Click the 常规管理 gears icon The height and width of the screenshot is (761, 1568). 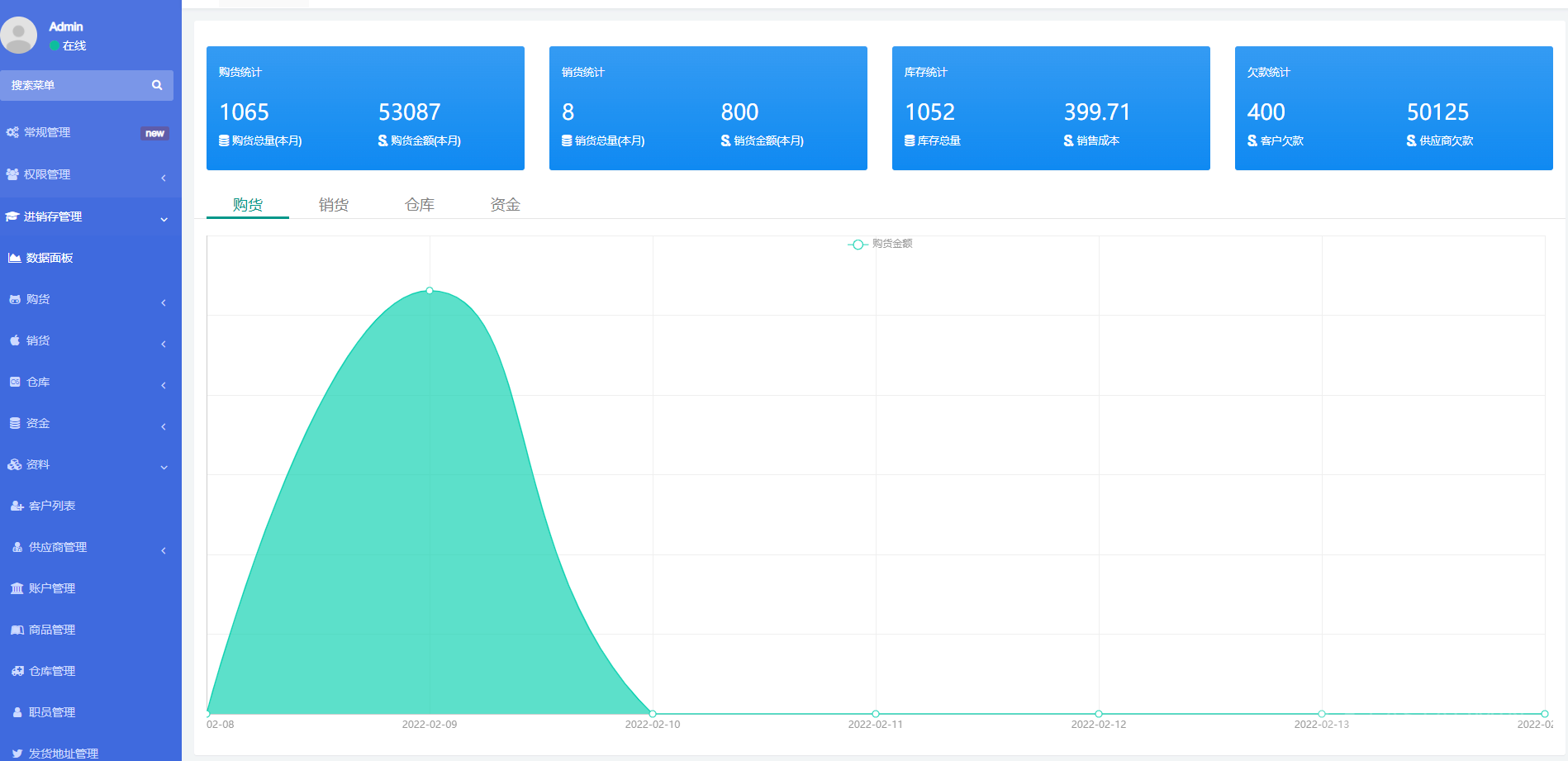(12, 132)
